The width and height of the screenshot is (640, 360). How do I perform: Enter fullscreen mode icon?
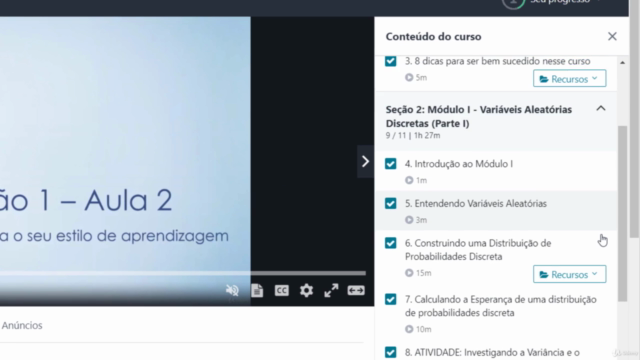click(331, 290)
